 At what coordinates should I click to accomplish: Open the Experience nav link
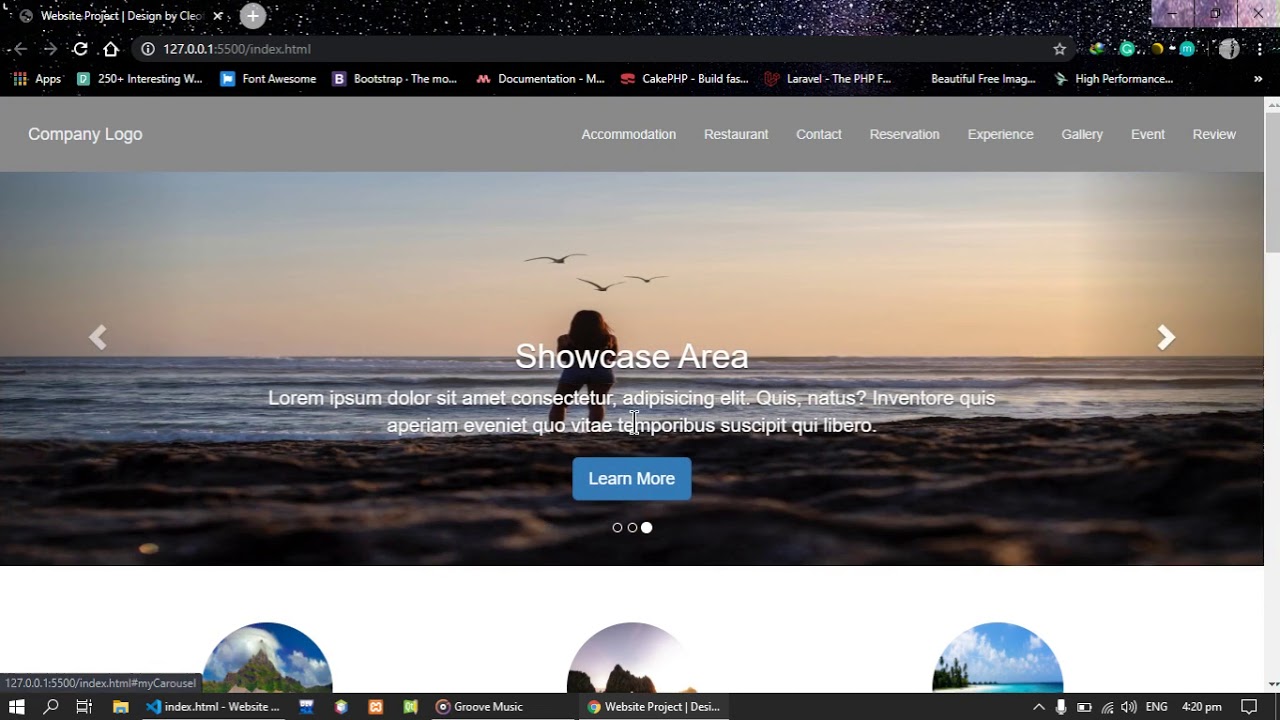coord(1001,134)
